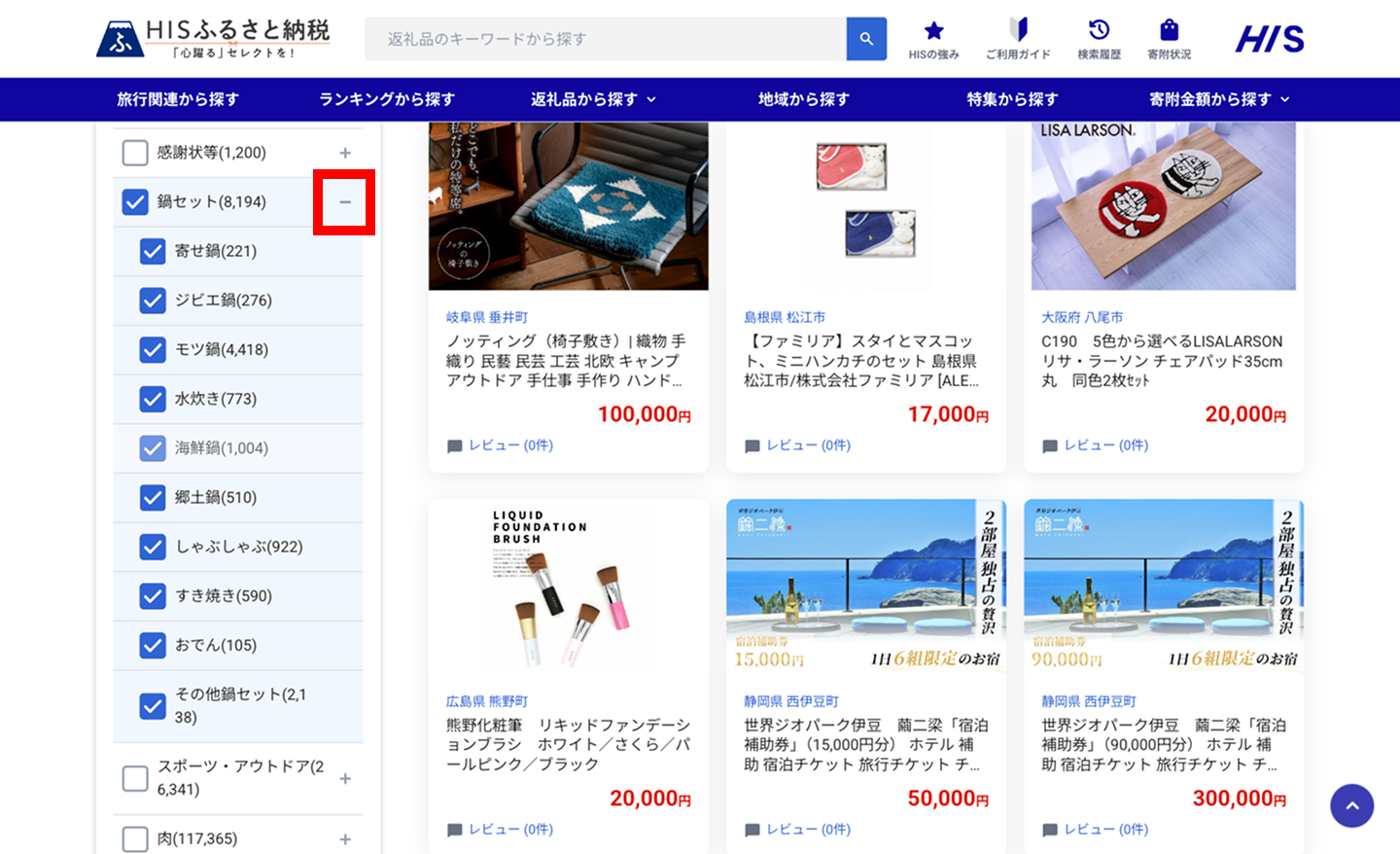Collapse the 鍋セット category list
The image size is (1400, 854).
coord(343,202)
